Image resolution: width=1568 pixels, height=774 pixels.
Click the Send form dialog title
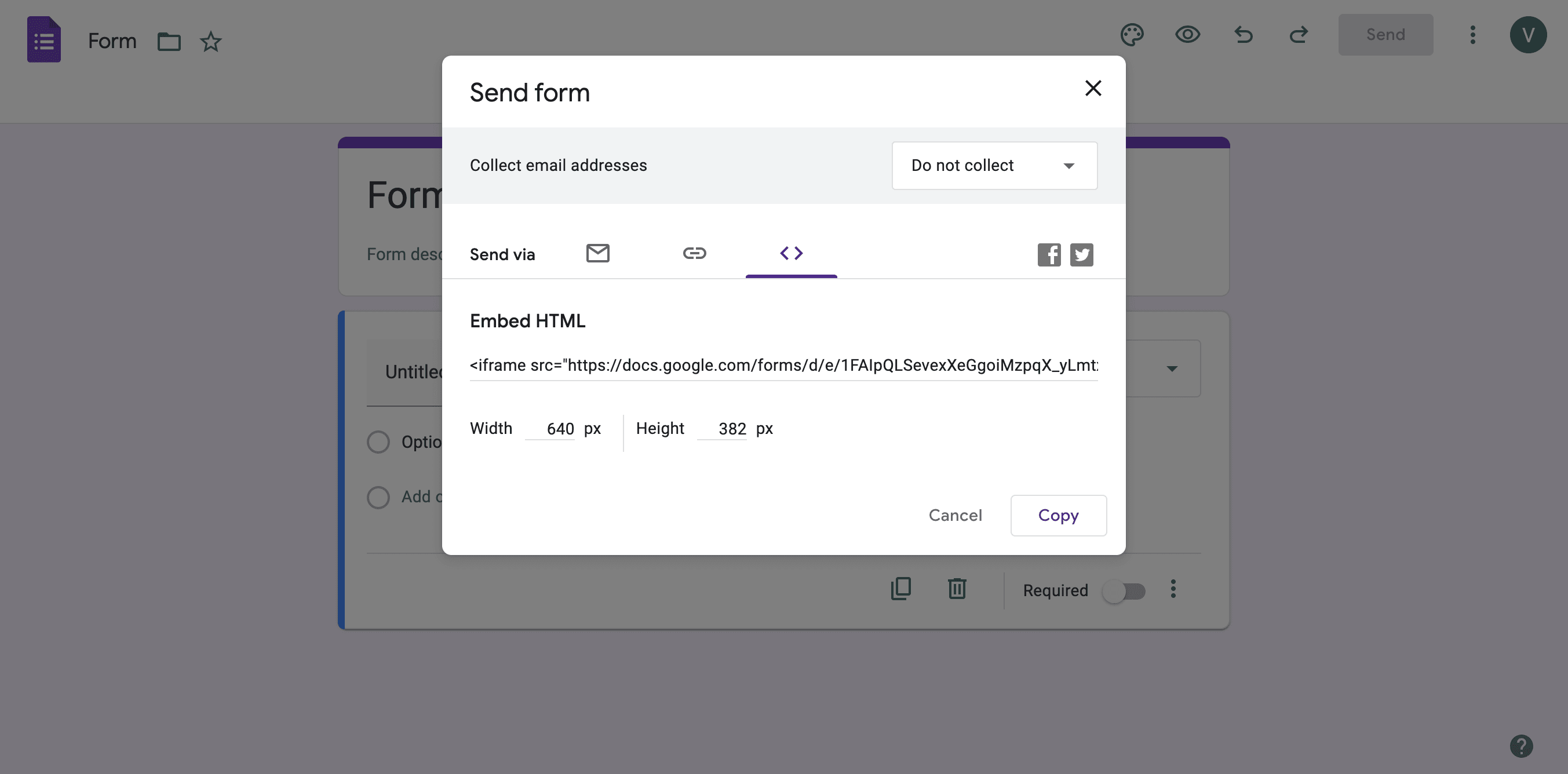tap(530, 93)
